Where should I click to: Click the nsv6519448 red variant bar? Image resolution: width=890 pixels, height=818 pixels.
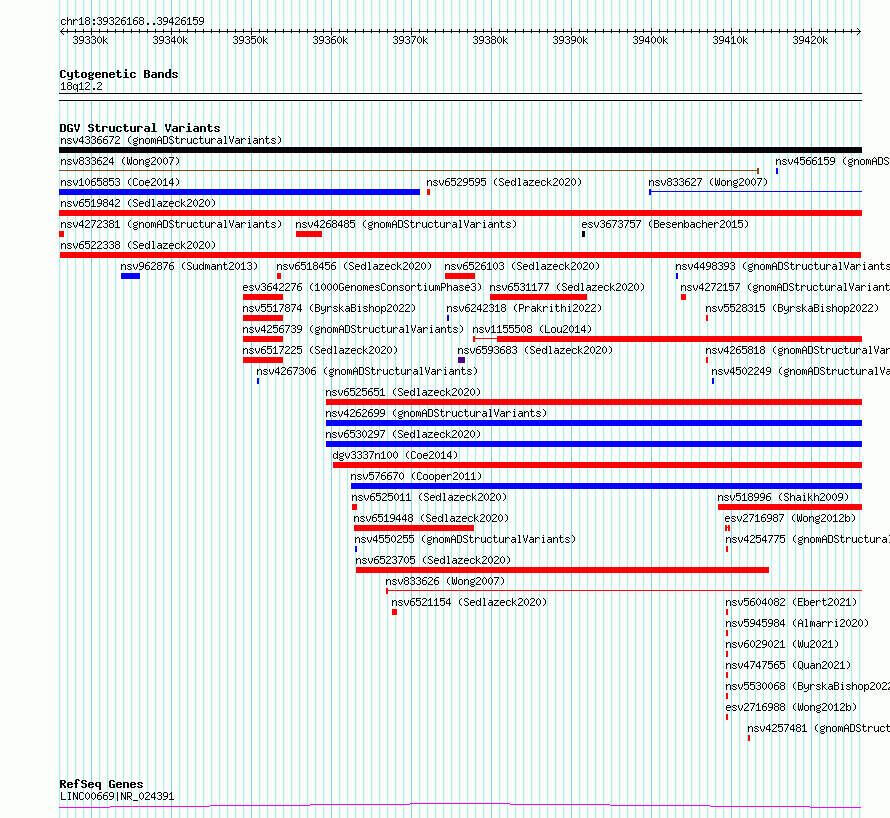414,528
